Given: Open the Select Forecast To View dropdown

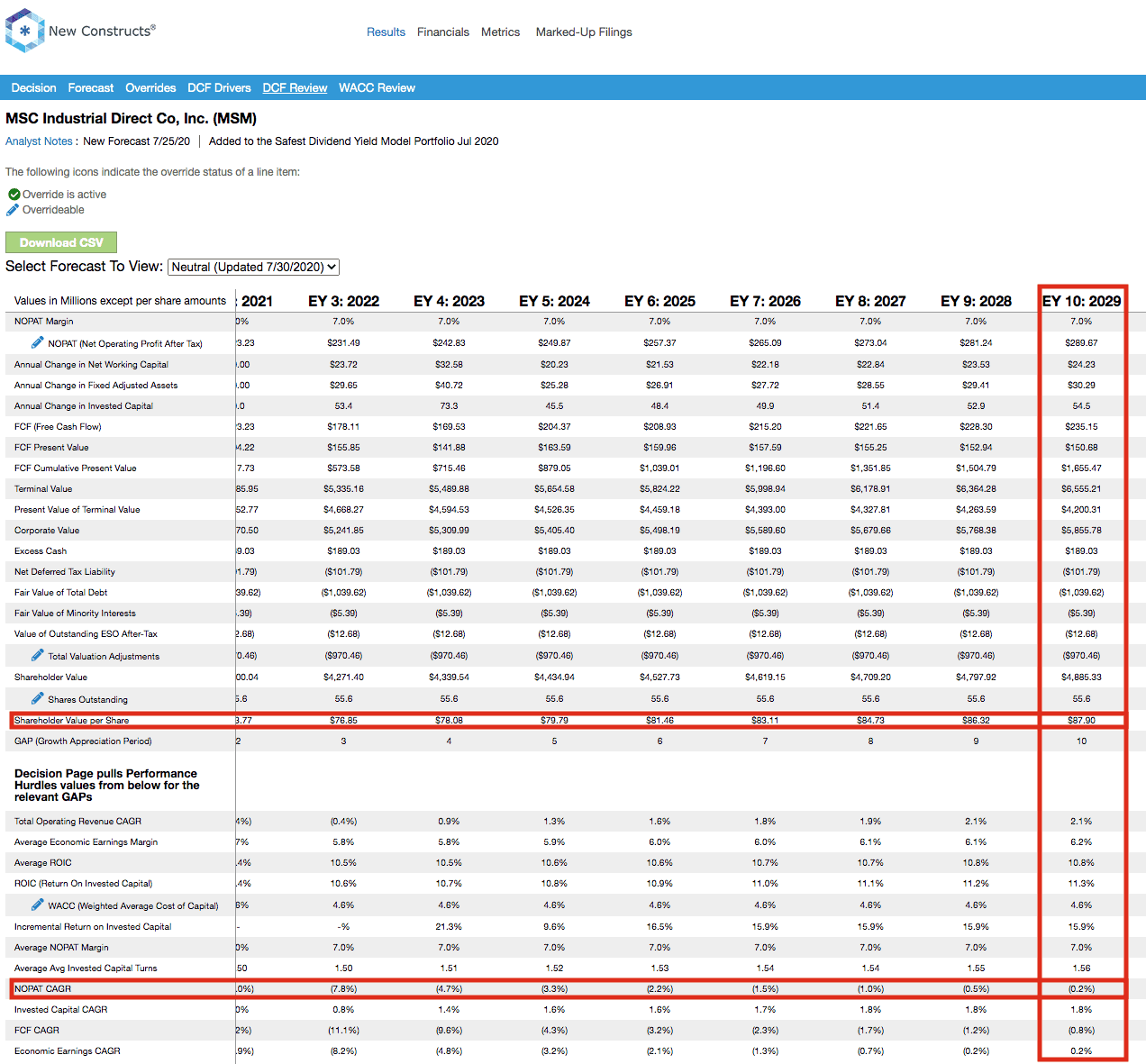Looking at the screenshot, I should click(254, 267).
